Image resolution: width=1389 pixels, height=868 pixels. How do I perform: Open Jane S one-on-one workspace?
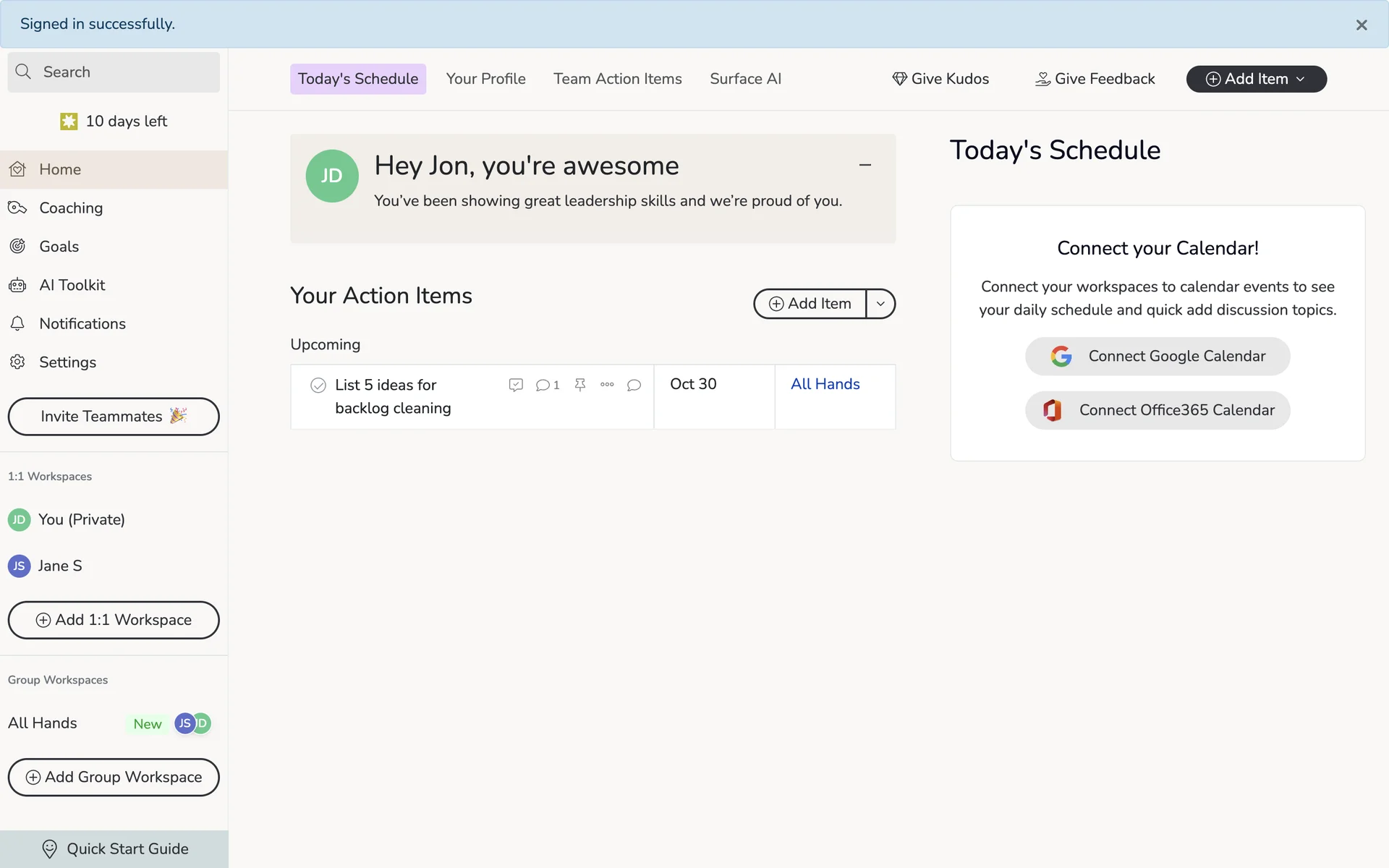(x=59, y=566)
